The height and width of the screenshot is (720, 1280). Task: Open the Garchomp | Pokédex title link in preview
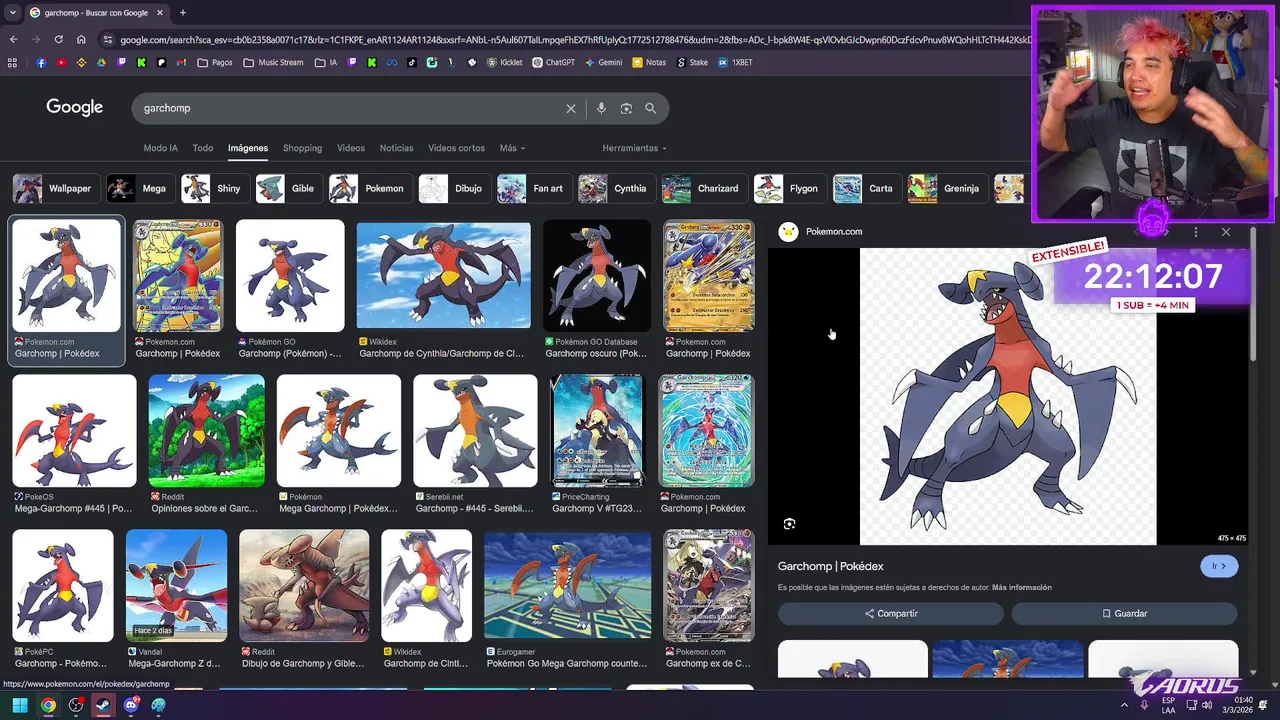click(x=831, y=566)
